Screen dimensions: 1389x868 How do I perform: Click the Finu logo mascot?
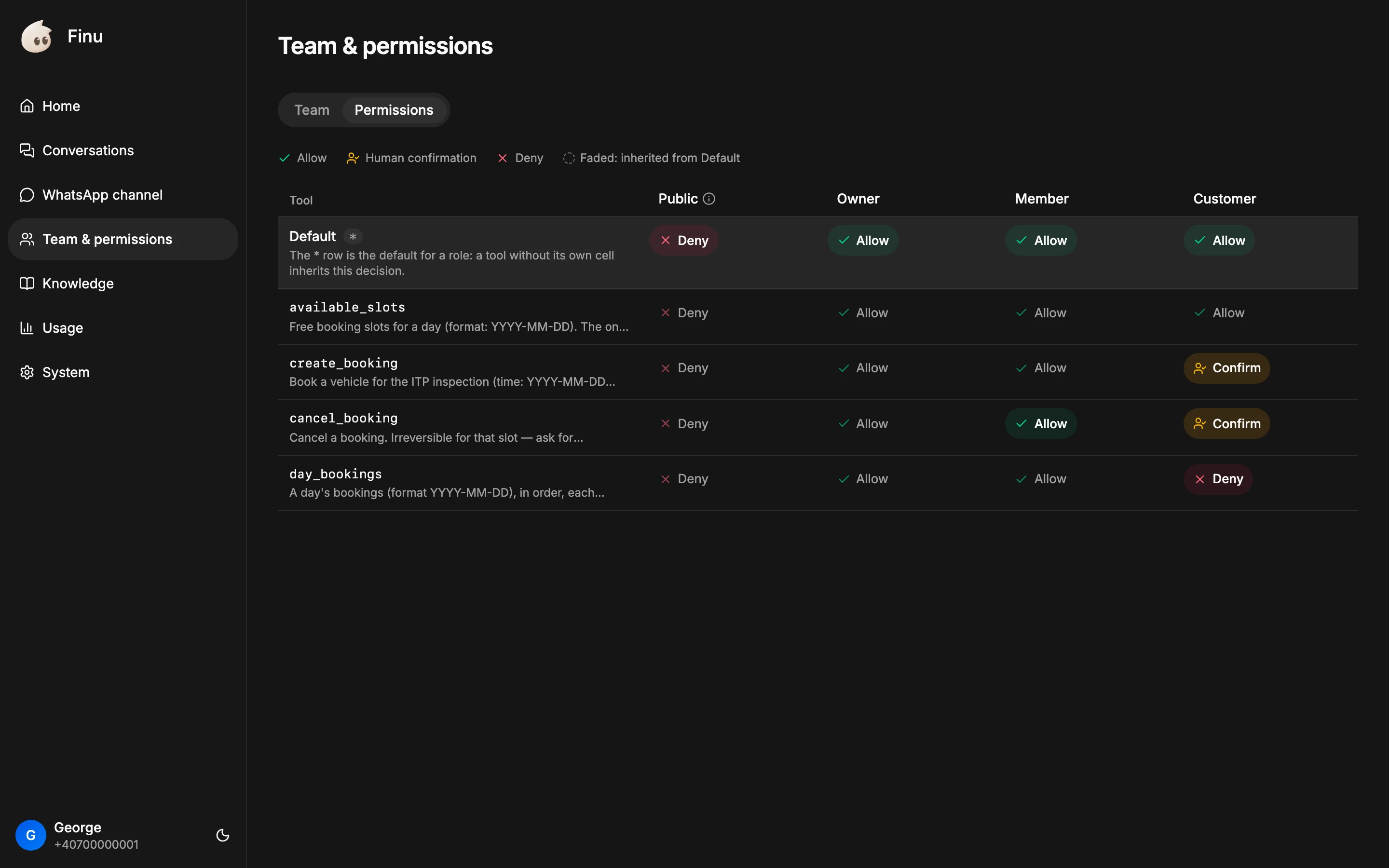37,37
